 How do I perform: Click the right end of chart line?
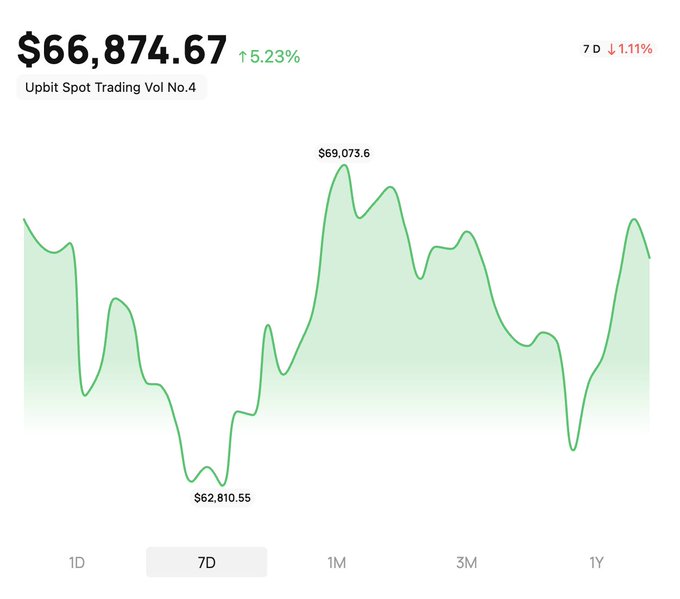tap(650, 257)
